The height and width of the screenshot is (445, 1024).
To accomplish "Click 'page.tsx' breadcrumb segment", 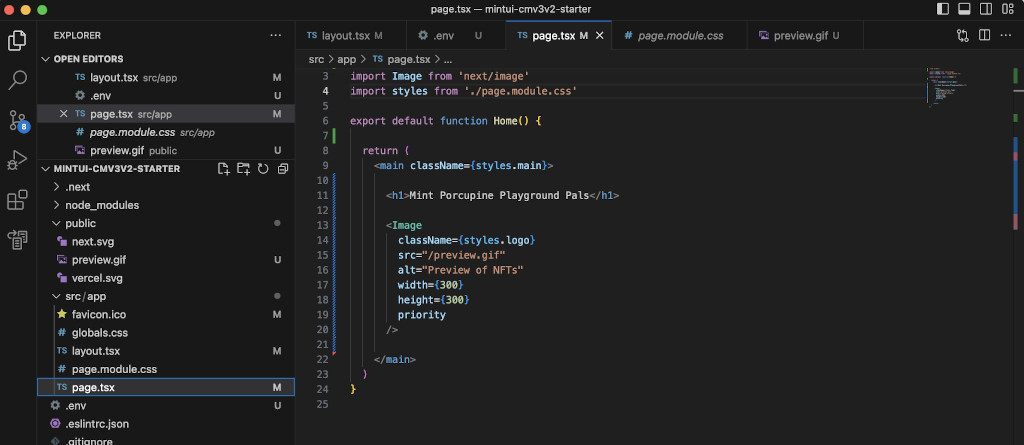I will tap(402, 59).
